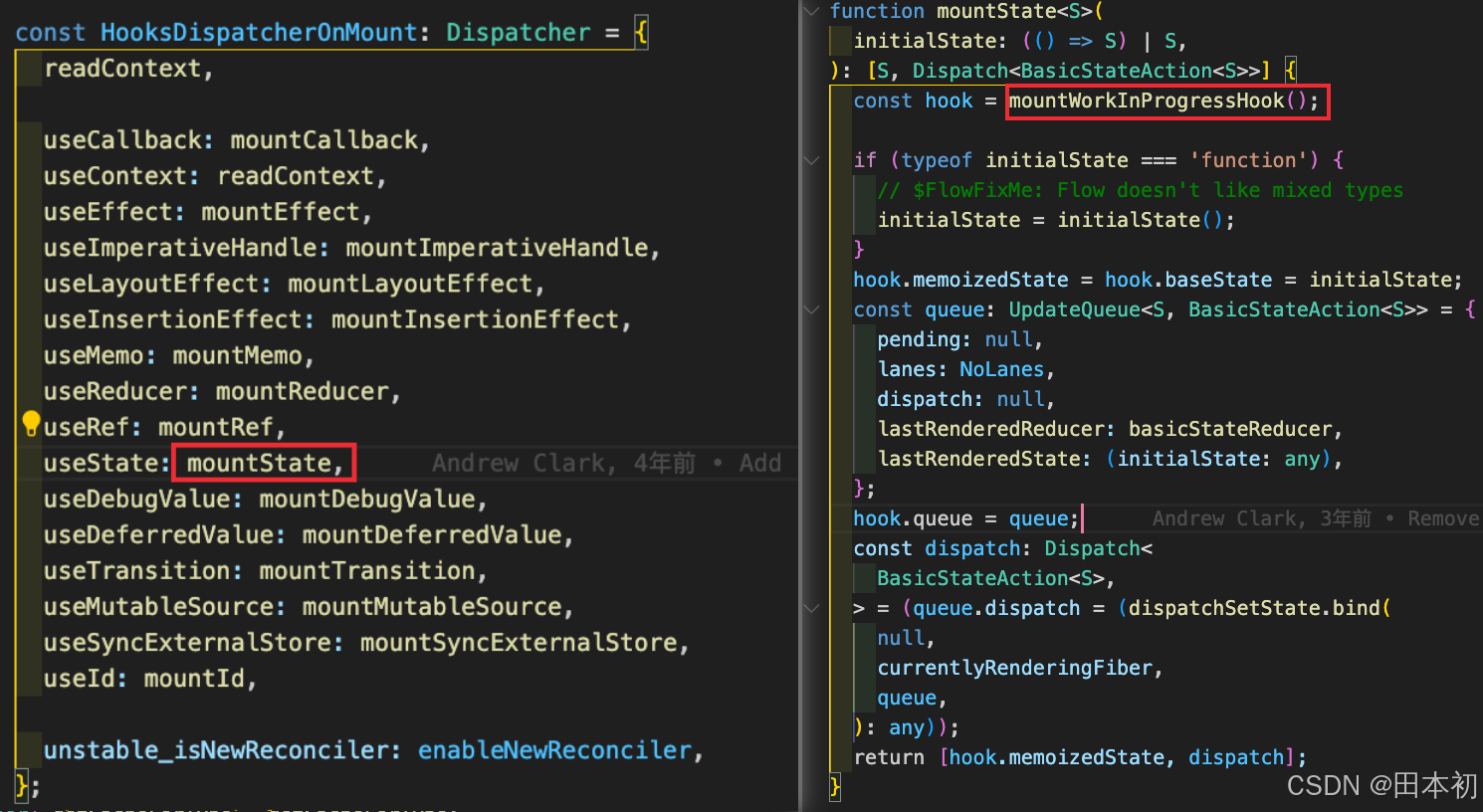Click the HooksDispatcherOnMount identifier
1483x812 pixels.
[259, 33]
